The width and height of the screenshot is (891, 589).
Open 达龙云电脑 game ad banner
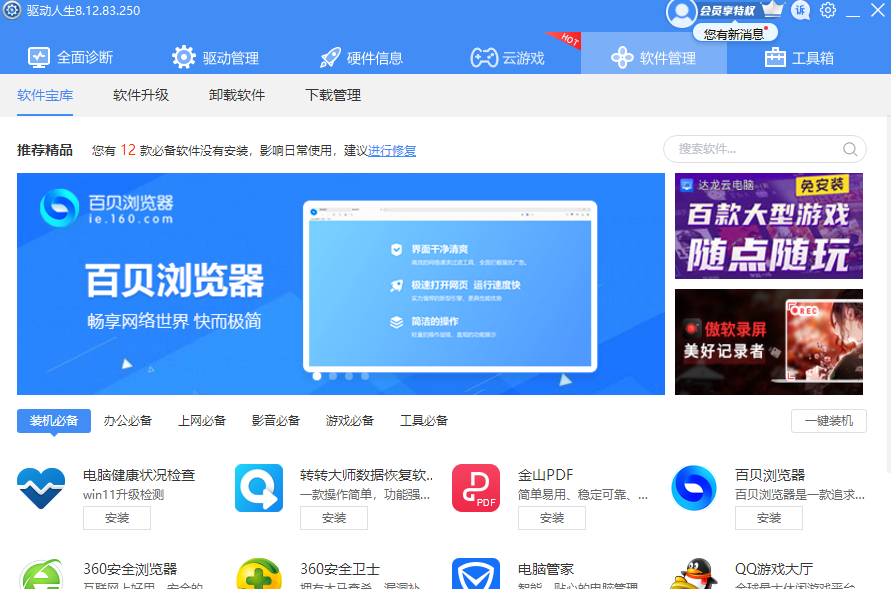(x=769, y=226)
